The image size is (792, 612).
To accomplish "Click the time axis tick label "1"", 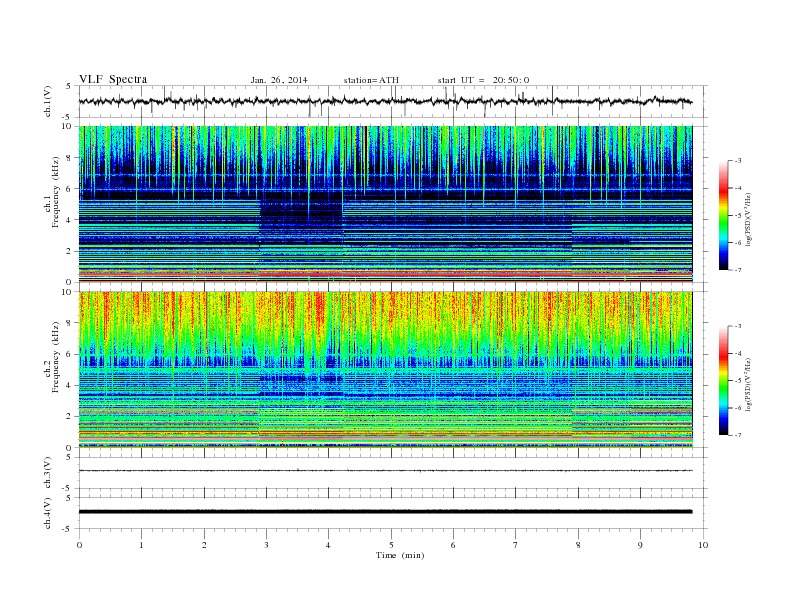I will tap(141, 545).
